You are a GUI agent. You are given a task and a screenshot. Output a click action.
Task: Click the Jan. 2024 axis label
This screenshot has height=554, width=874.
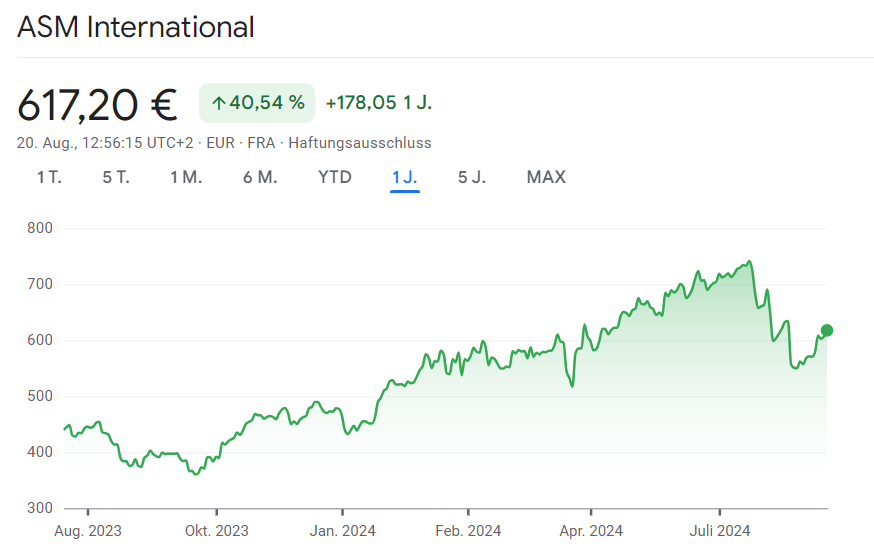click(x=342, y=531)
